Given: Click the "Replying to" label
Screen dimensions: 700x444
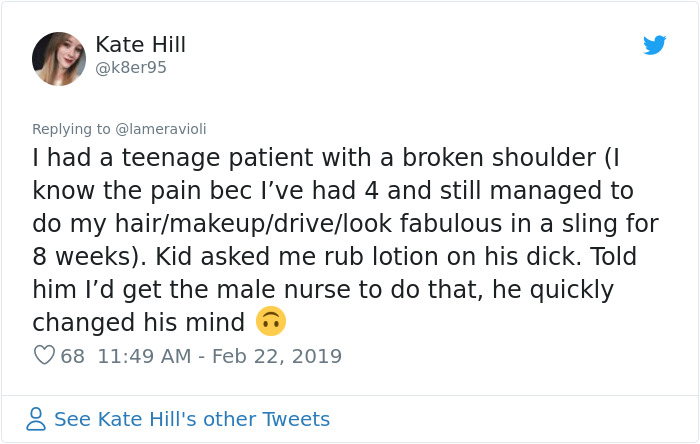Looking at the screenshot, I should tap(70, 129).
